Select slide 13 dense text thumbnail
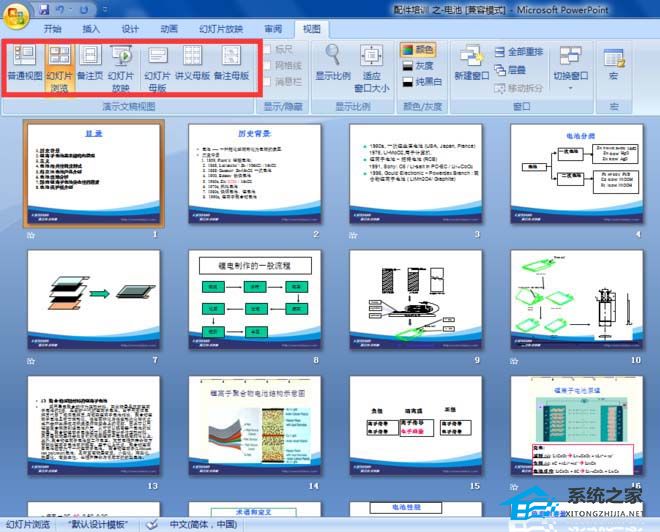 point(94,426)
